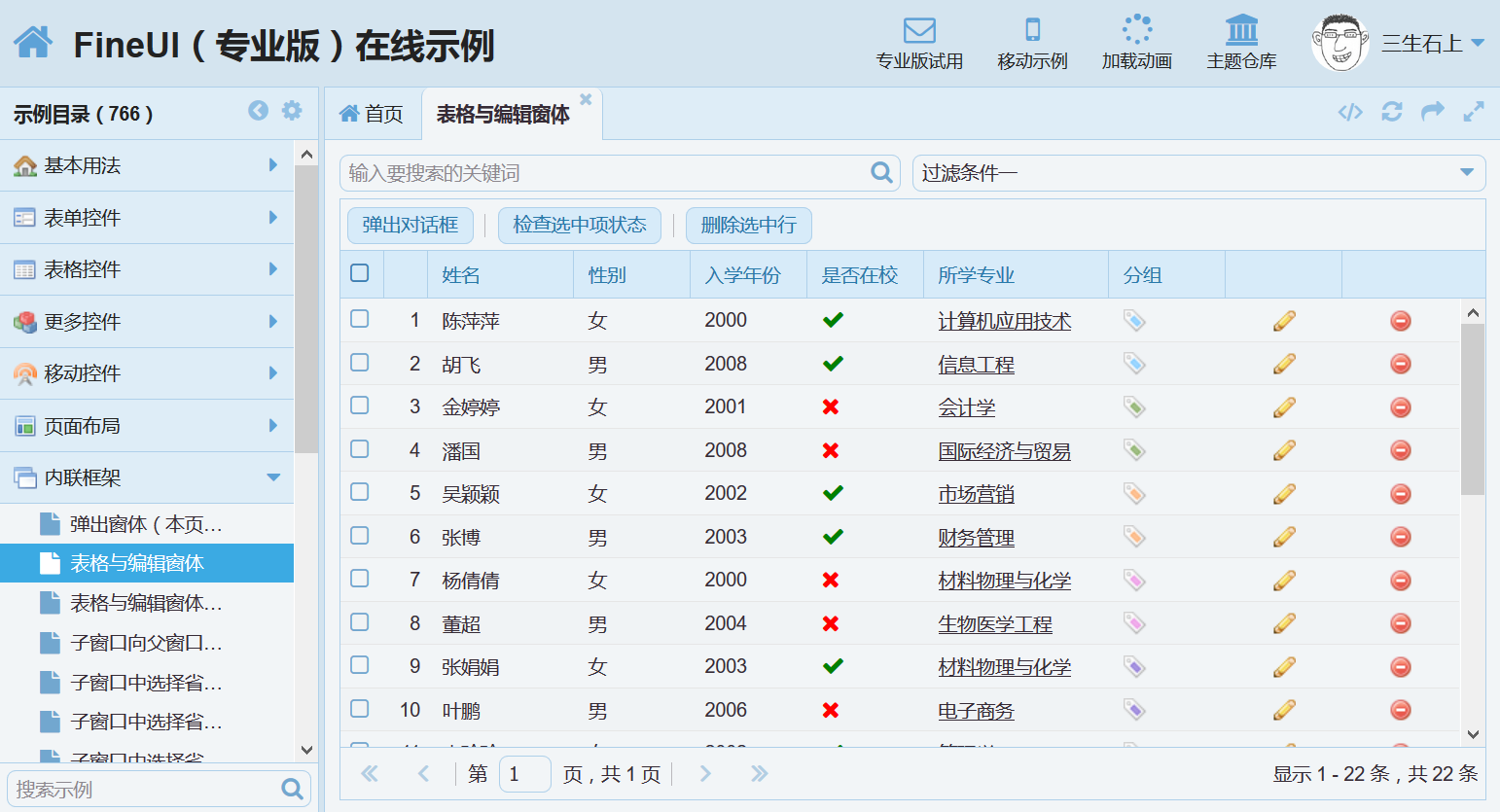The image size is (1500, 812).
Task: Click the edit pencil for 陈萍萍
Action: coord(1284,321)
